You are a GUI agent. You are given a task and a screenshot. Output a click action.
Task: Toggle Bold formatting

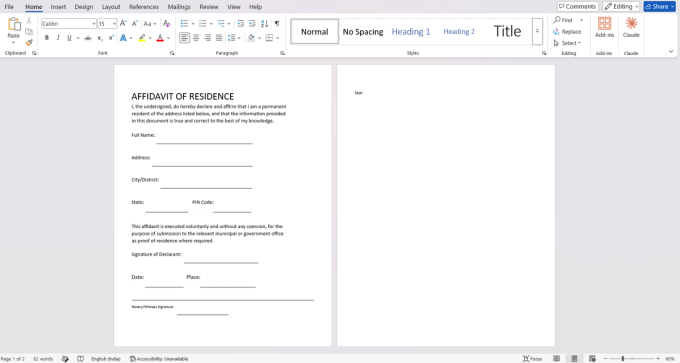[x=47, y=38]
